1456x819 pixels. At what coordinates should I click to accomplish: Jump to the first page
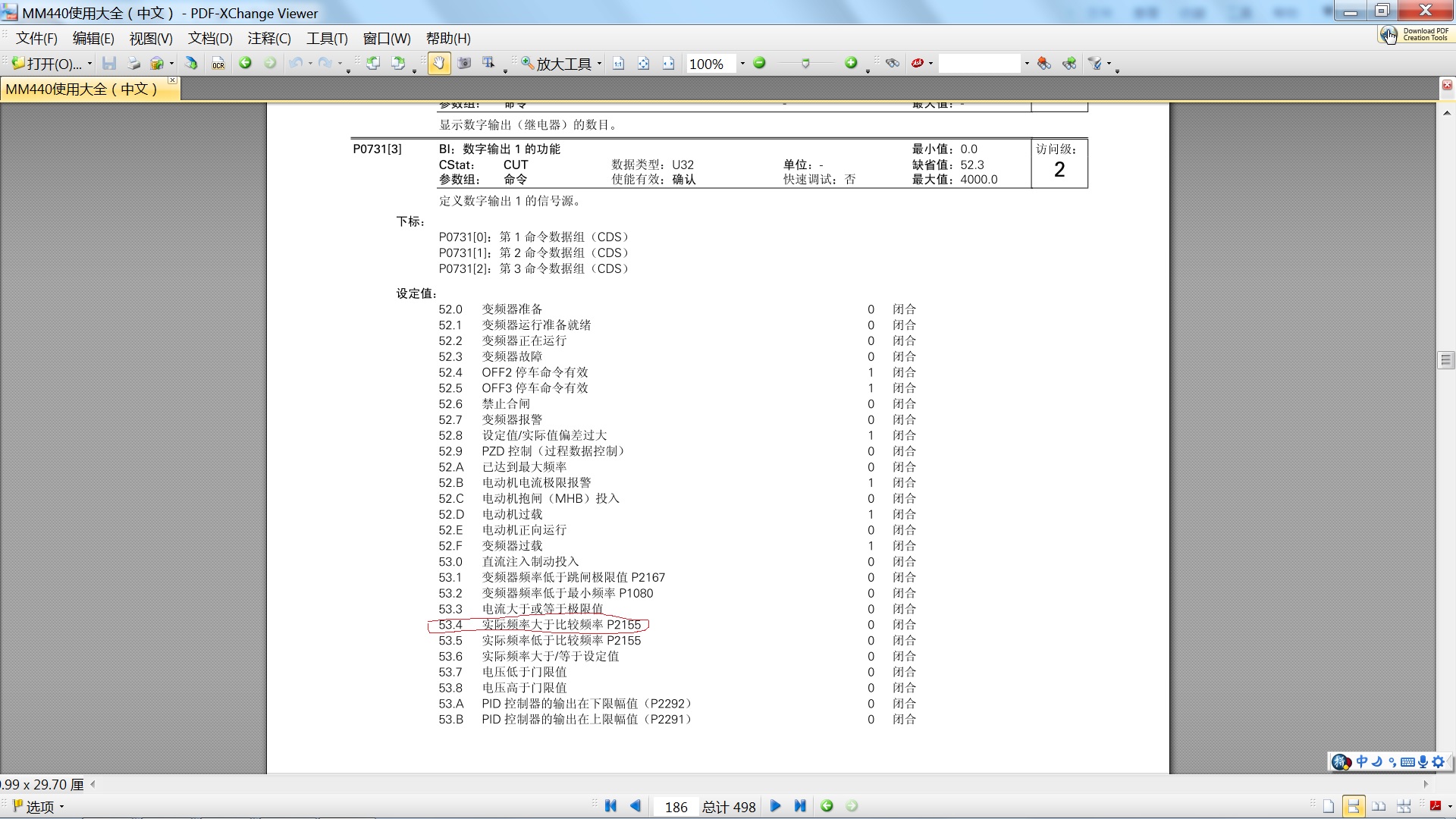tap(610, 806)
